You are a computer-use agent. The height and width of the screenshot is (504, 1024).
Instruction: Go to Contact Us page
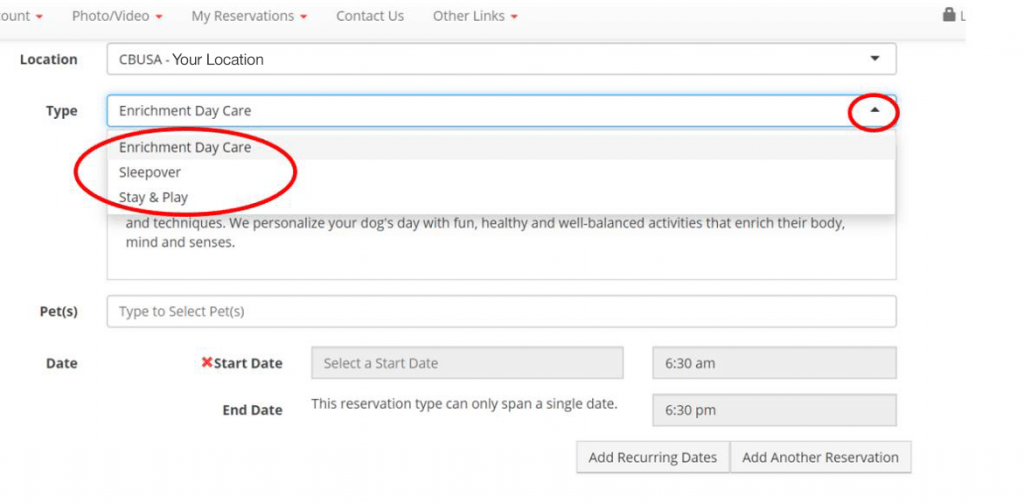(x=370, y=16)
